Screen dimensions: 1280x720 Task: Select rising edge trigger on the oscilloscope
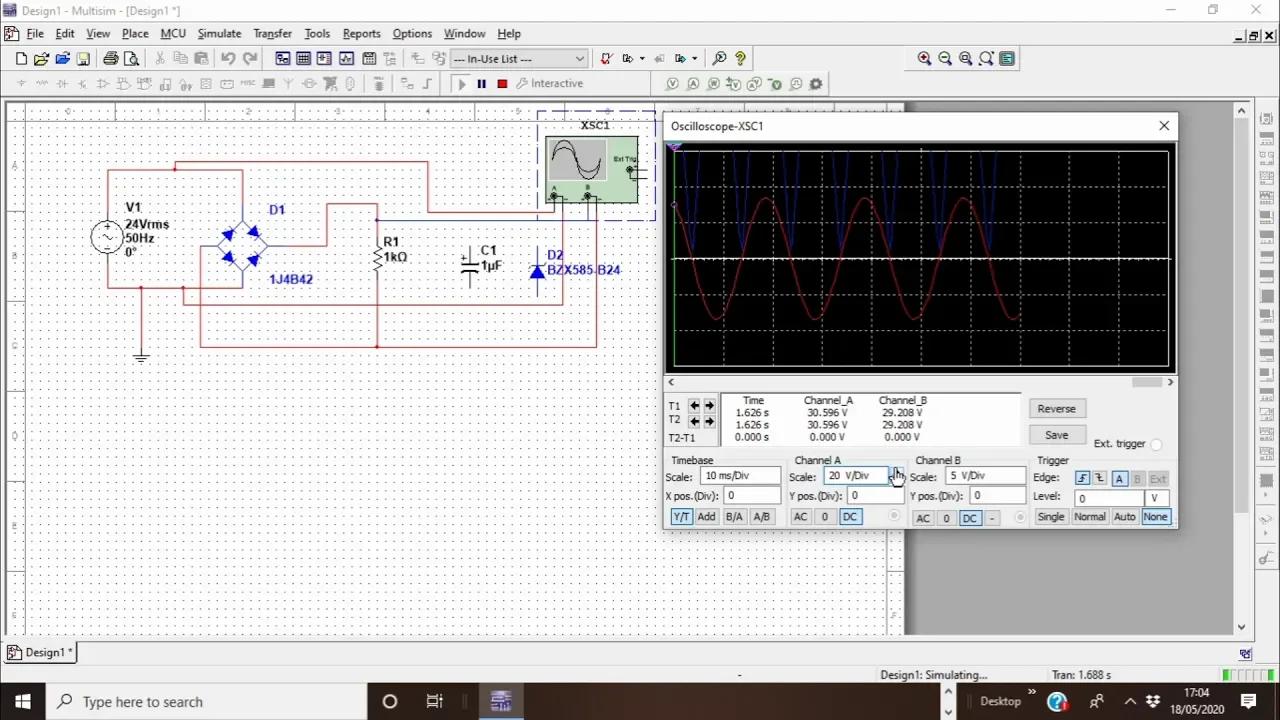point(1082,478)
